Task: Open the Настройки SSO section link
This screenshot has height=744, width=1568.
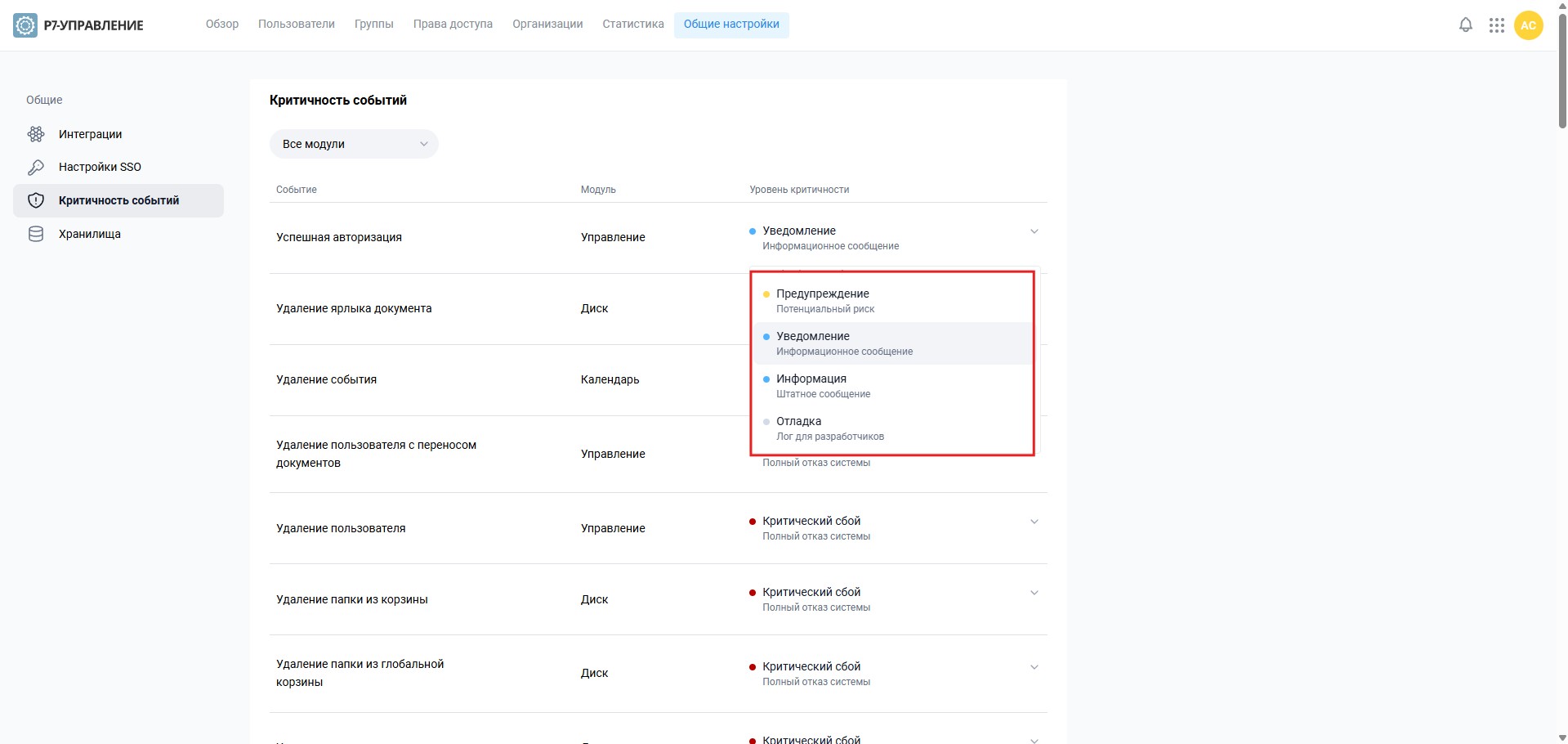Action: [100, 167]
